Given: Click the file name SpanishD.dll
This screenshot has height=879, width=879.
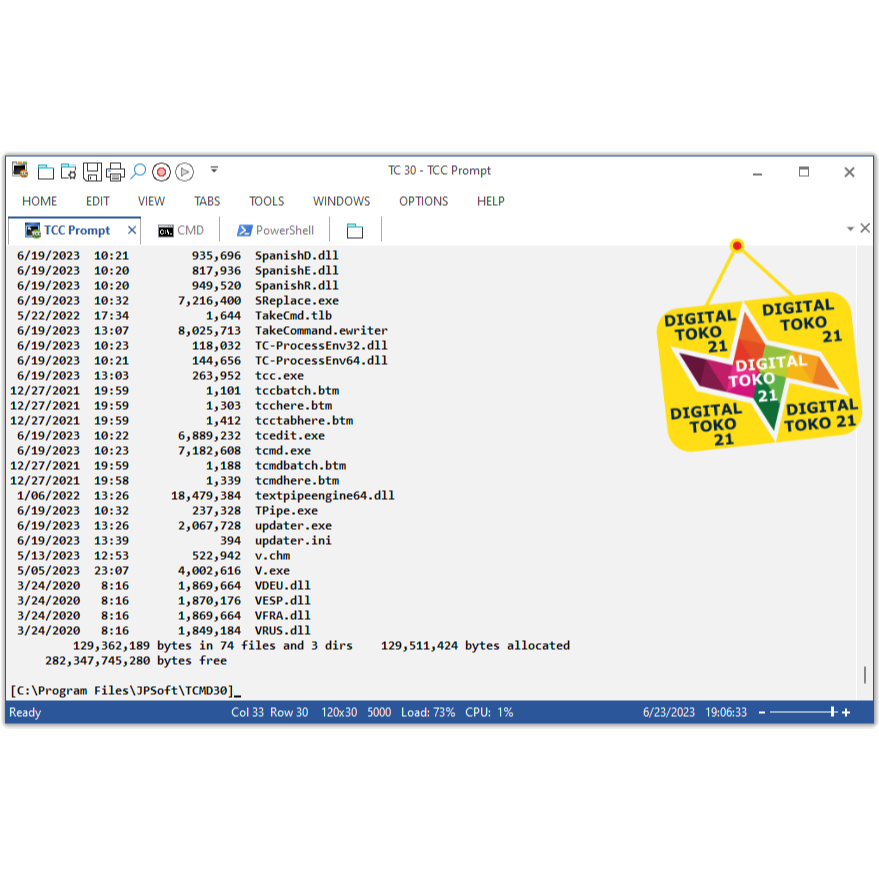Looking at the screenshot, I should (297, 256).
